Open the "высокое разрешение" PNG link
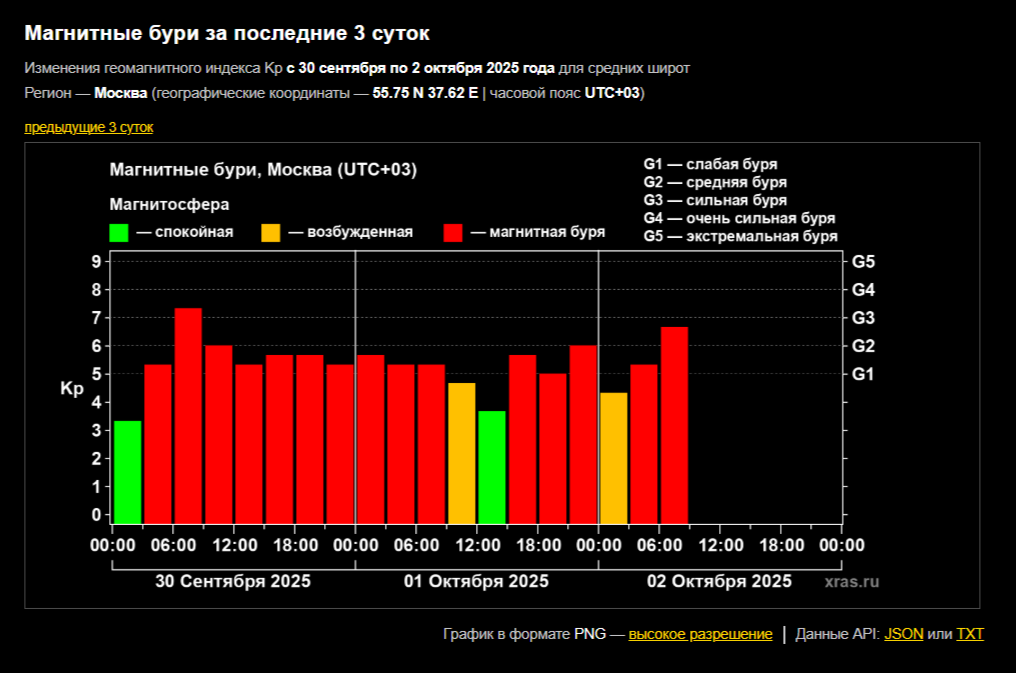This screenshot has height=673, width=1016. (700, 634)
